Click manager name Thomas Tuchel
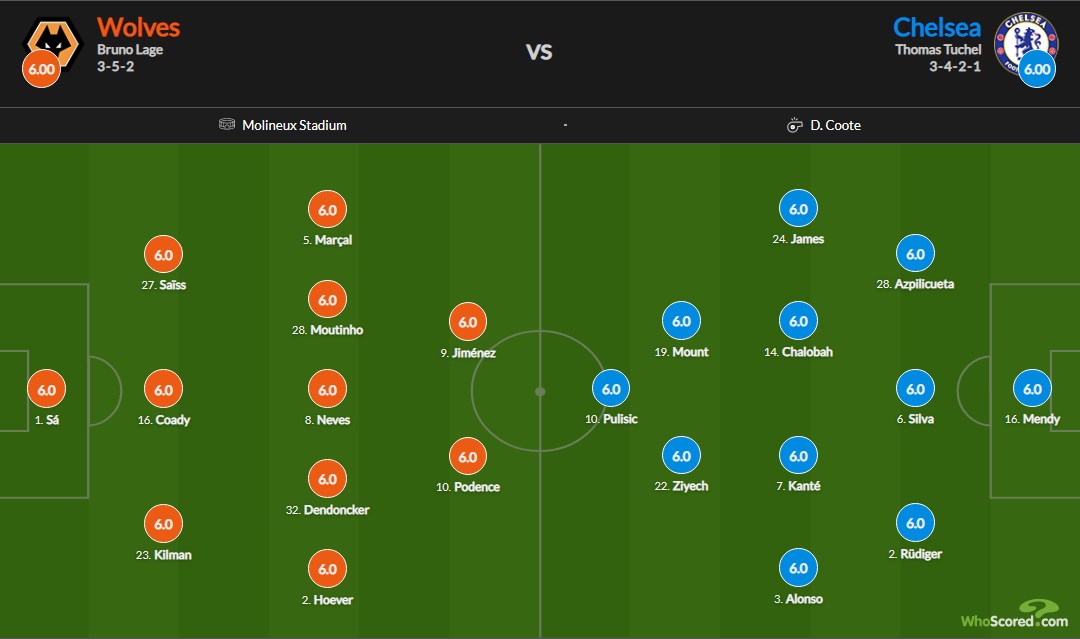Viewport: 1080px width, 639px height. [938, 47]
